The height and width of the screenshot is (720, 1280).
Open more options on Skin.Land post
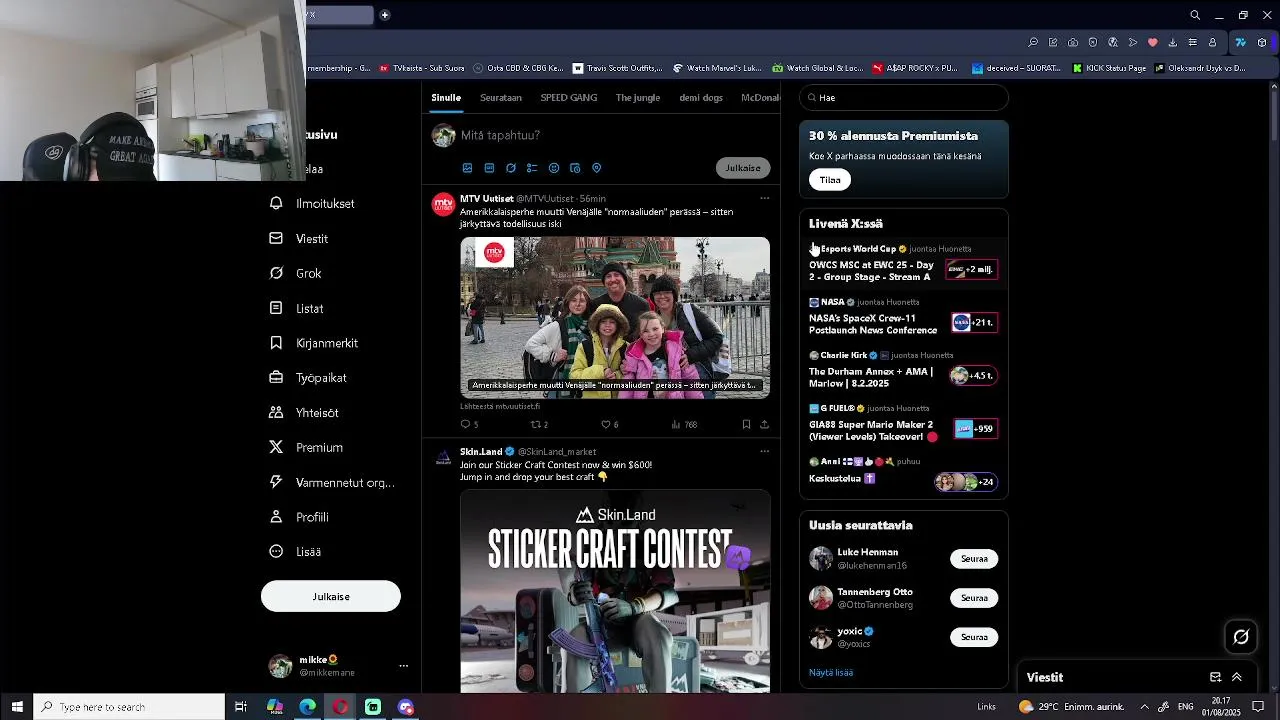pyautogui.click(x=765, y=451)
